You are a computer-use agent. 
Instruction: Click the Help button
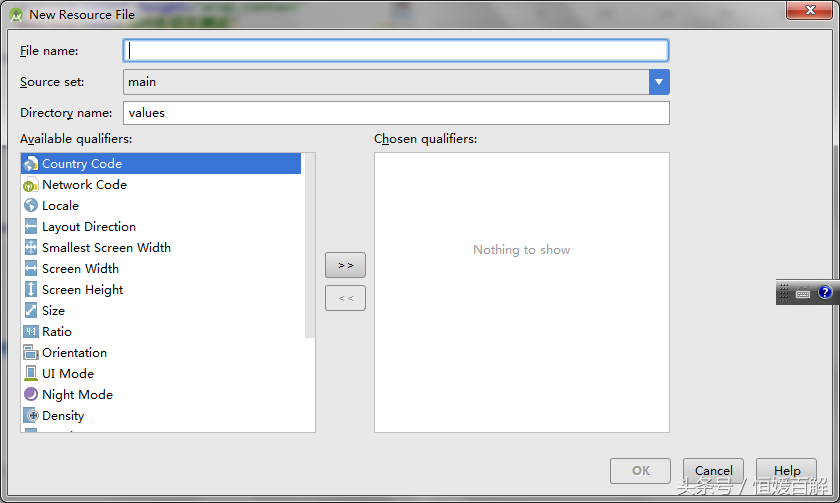(x=786, y=471)
